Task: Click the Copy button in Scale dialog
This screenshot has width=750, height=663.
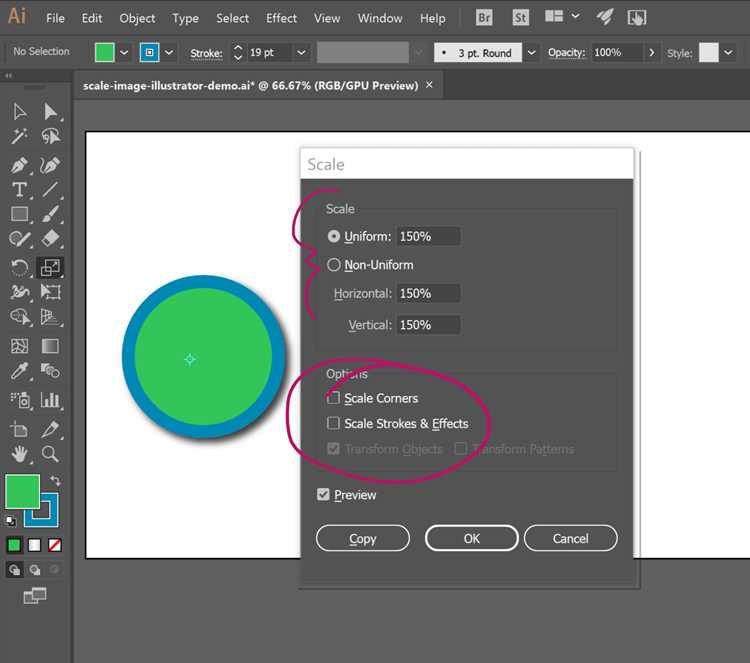Action: 363,538
